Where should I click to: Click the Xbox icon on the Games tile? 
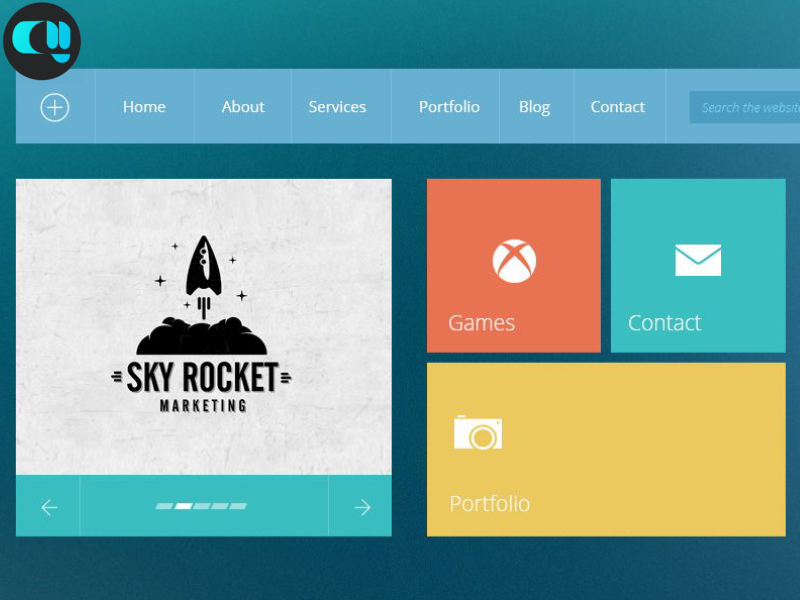(x=514, y=261)
